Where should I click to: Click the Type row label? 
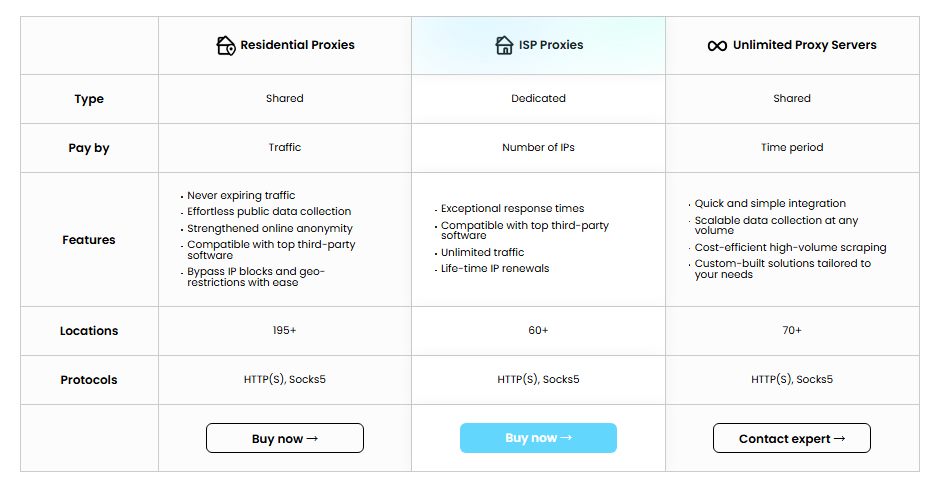89,99
